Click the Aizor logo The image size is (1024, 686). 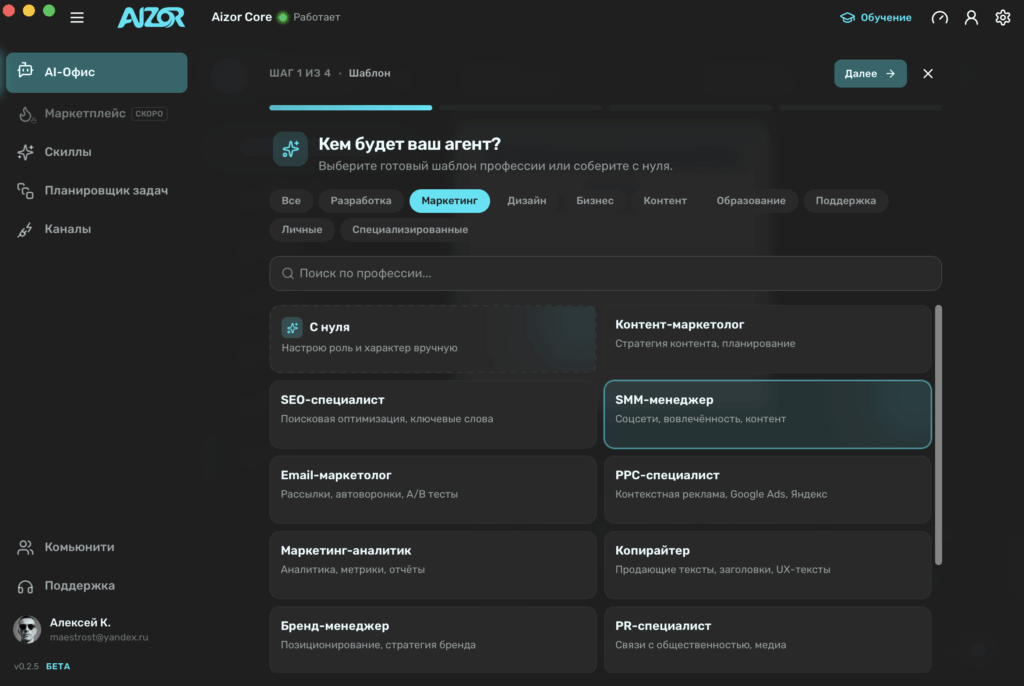[x=152, y=17]
